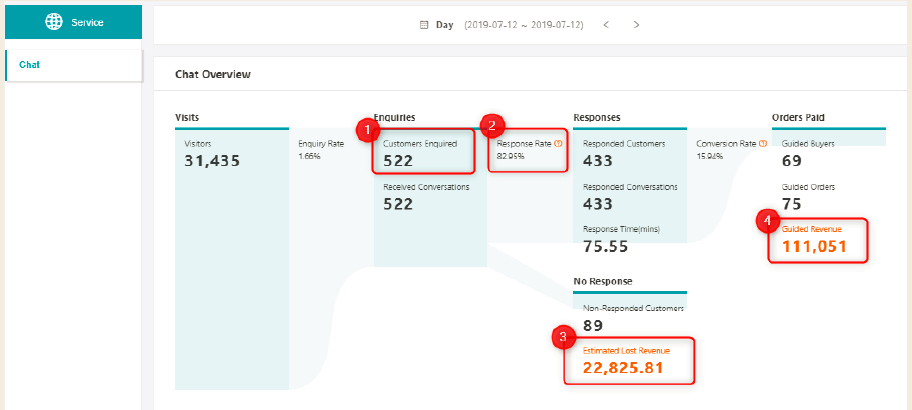
Task: Click the Customers Enquired label
Action: click(x=421, y=144)
